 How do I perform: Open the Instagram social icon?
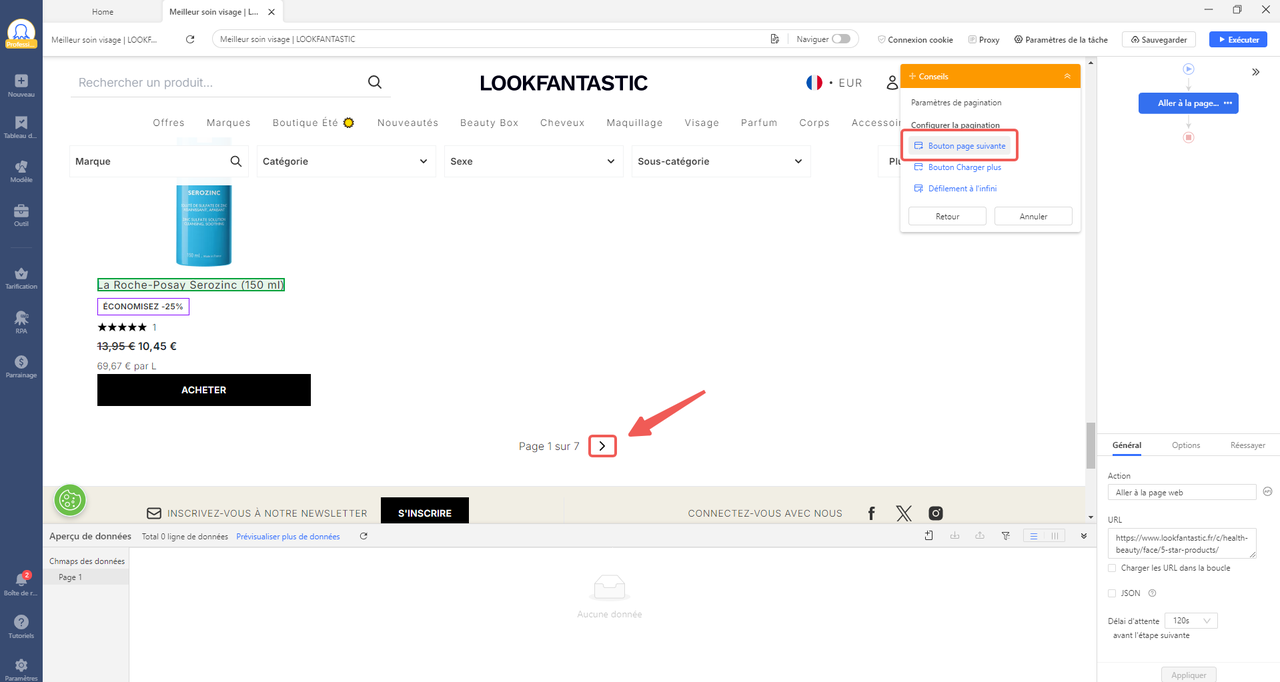point(936,513)
